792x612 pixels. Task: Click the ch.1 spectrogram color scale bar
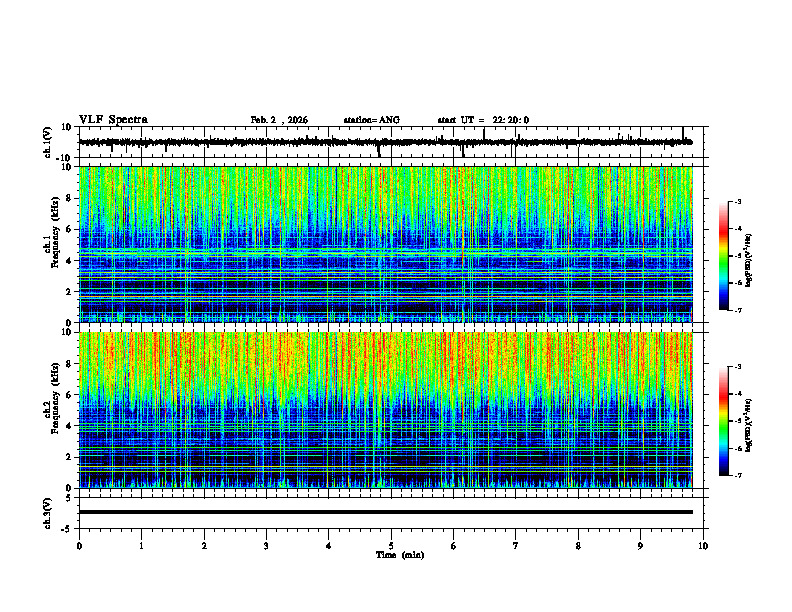(723, 256)
